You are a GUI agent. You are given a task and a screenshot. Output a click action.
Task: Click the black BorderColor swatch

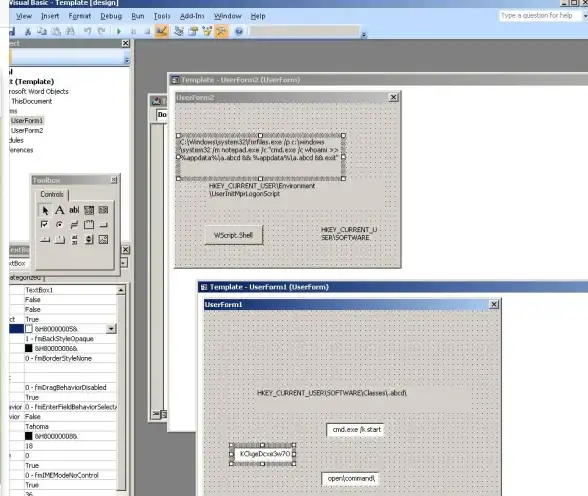(x=29, y=348)
